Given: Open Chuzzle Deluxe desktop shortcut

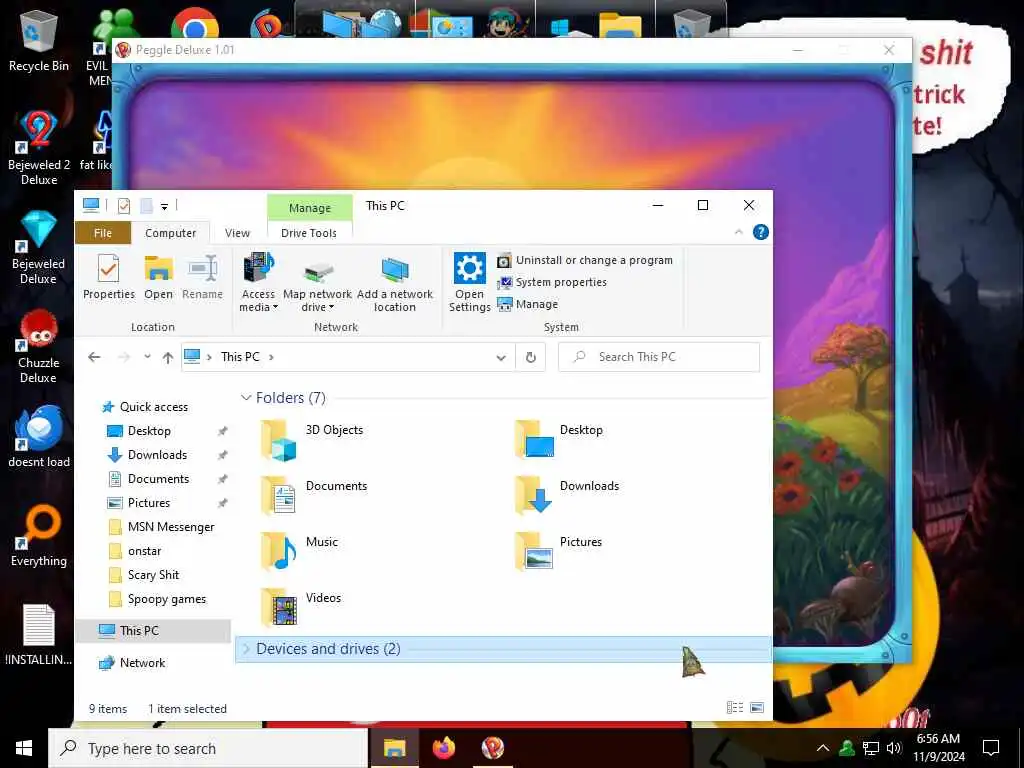Looking at the screenshot, I should [39, 347].
